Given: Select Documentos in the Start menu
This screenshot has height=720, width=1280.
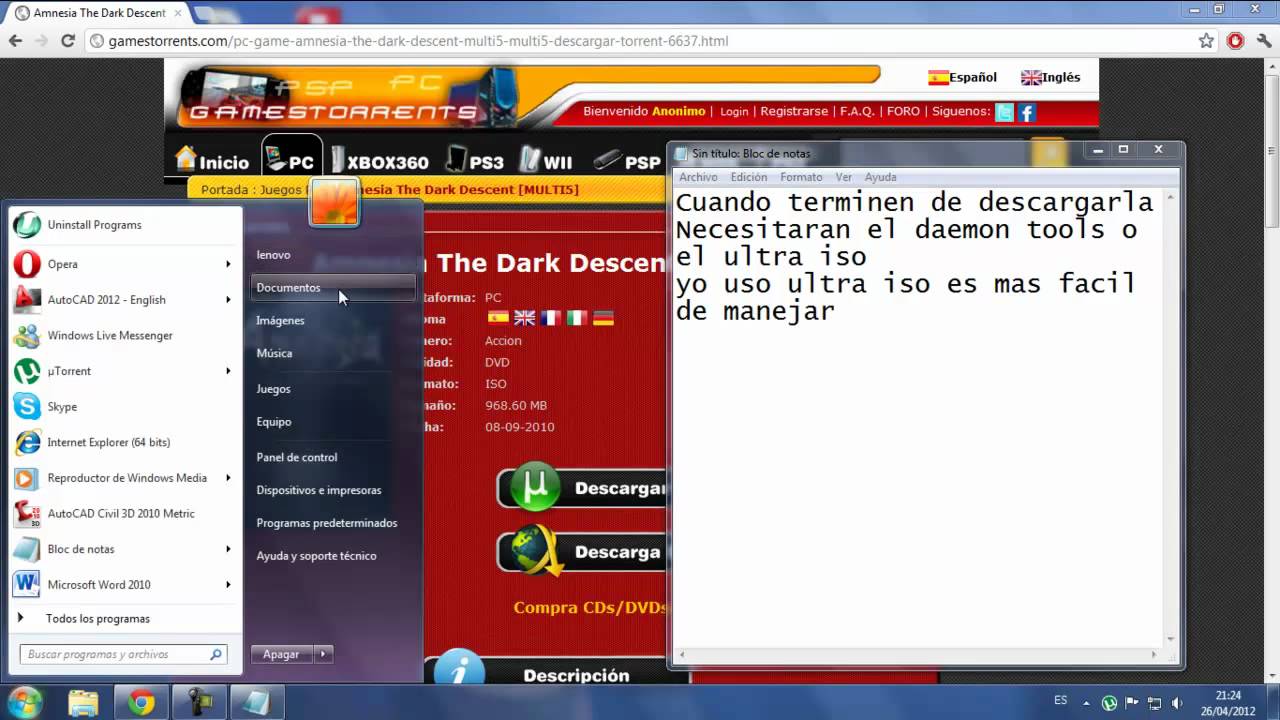Looking at the screenshot, I should [x=333, y=288].
